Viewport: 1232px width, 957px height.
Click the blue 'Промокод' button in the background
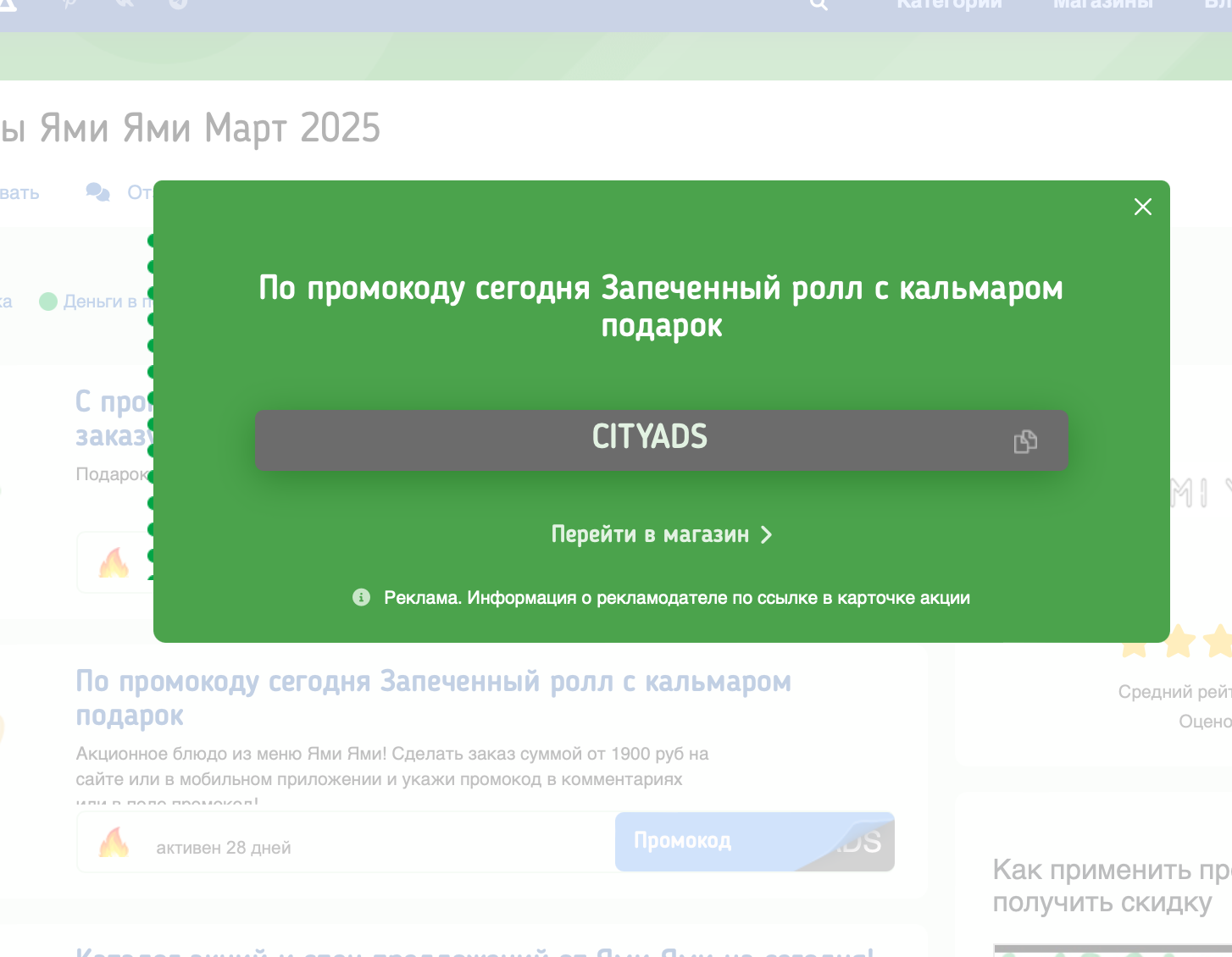[x=754, y=841]
